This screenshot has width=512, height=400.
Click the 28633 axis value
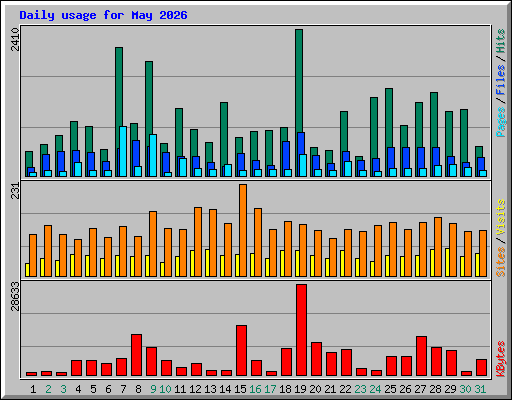[x=15, y=296]
